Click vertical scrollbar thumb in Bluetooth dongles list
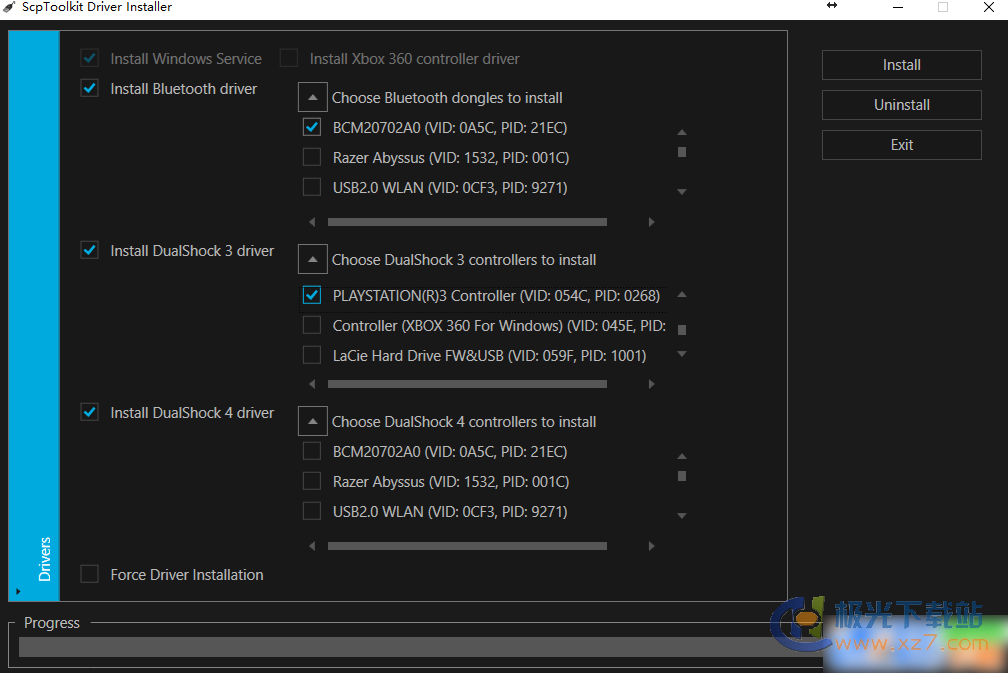This screenshot has height=673, width=1008. pos(682,152)
